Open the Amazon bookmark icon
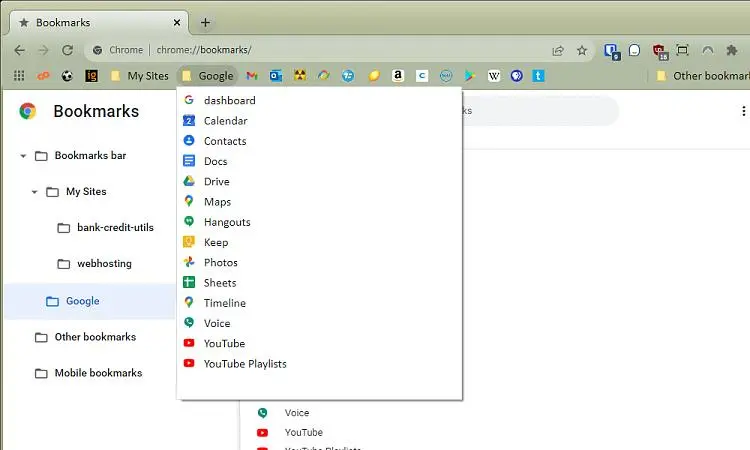Screen dimensions: 750x450 pos(397,76)
